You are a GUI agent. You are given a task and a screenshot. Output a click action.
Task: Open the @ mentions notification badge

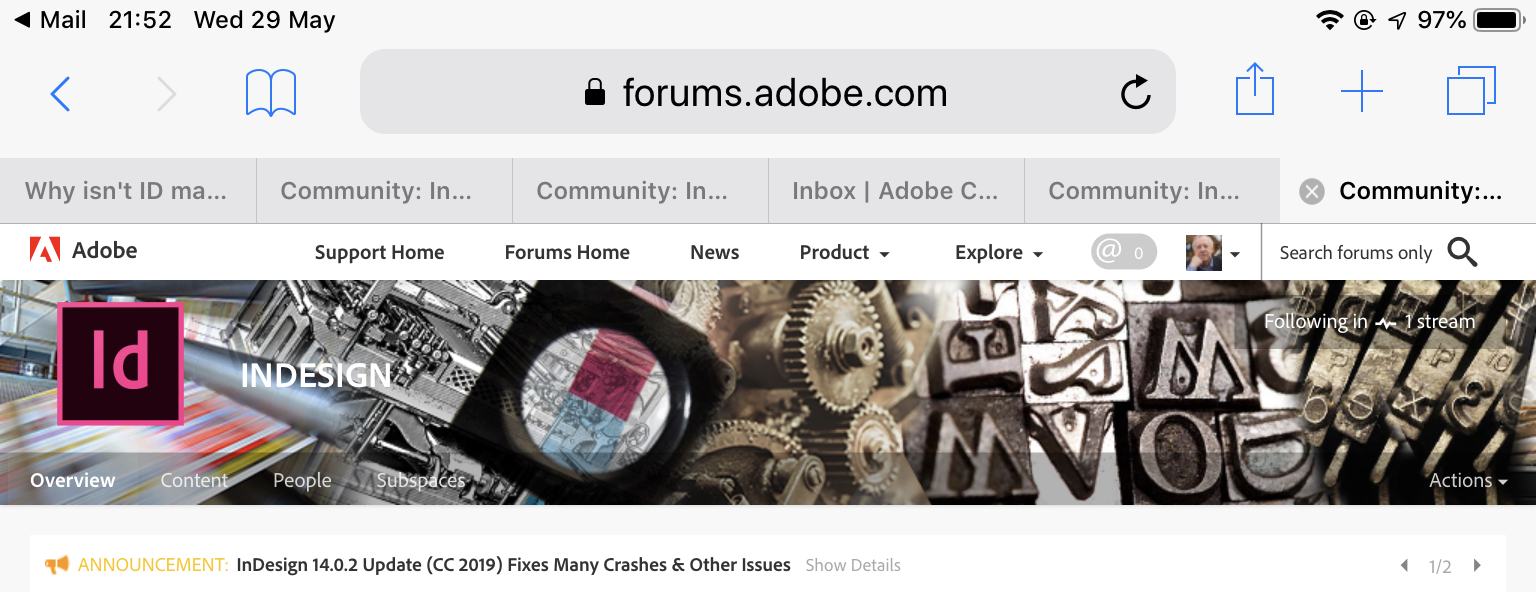[1123, 253]
